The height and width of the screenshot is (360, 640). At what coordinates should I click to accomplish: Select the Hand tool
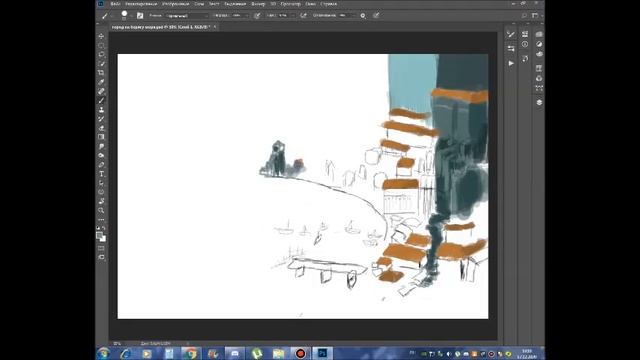point(101,201)
